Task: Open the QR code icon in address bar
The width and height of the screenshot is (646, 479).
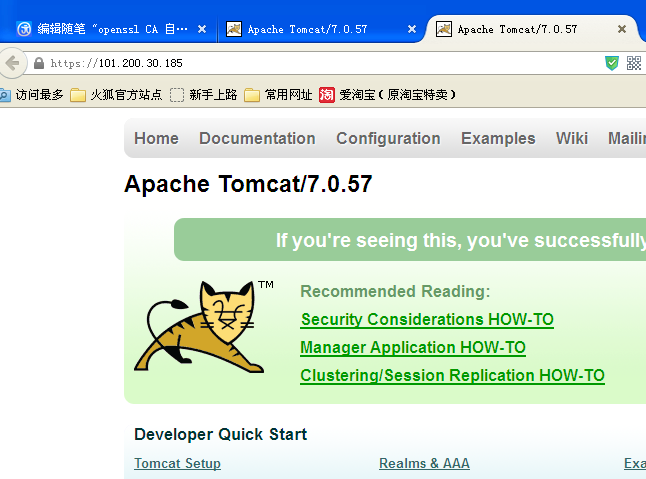Action: (634, 63)
